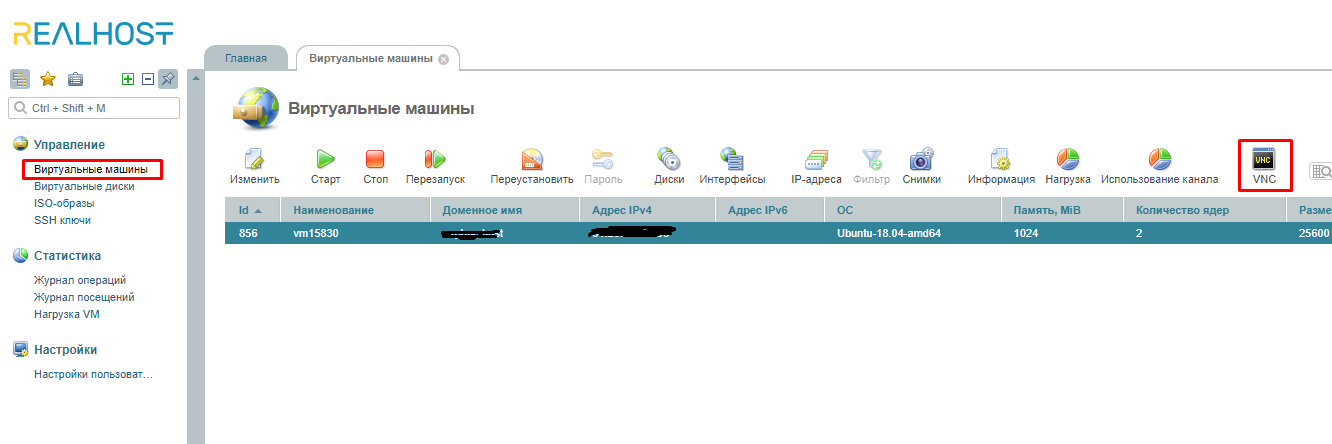
Task: Sort table by the Id column
Action: click(x=252, y=210)
